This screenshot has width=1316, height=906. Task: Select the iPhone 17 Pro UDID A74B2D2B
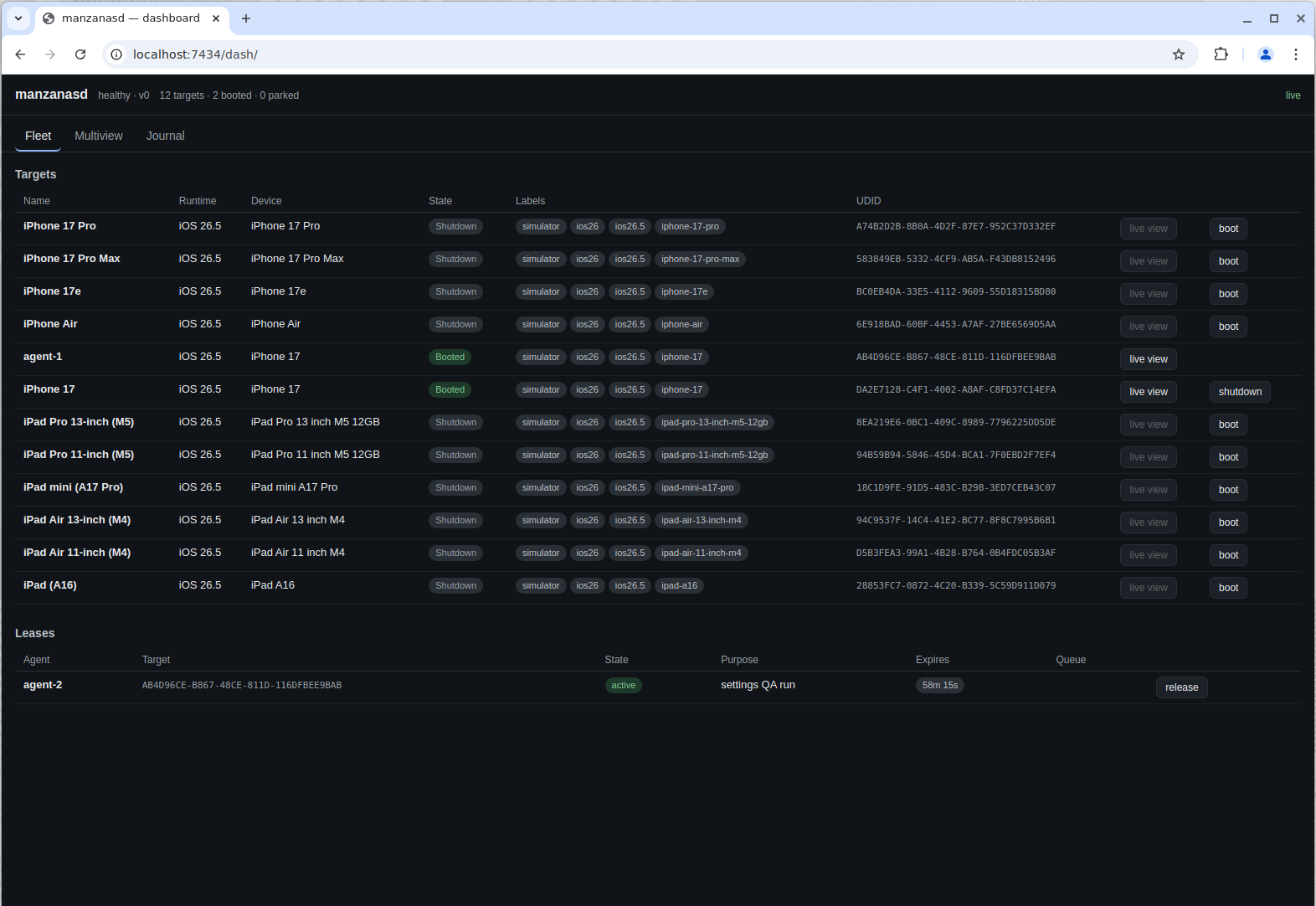coord(955,226)
